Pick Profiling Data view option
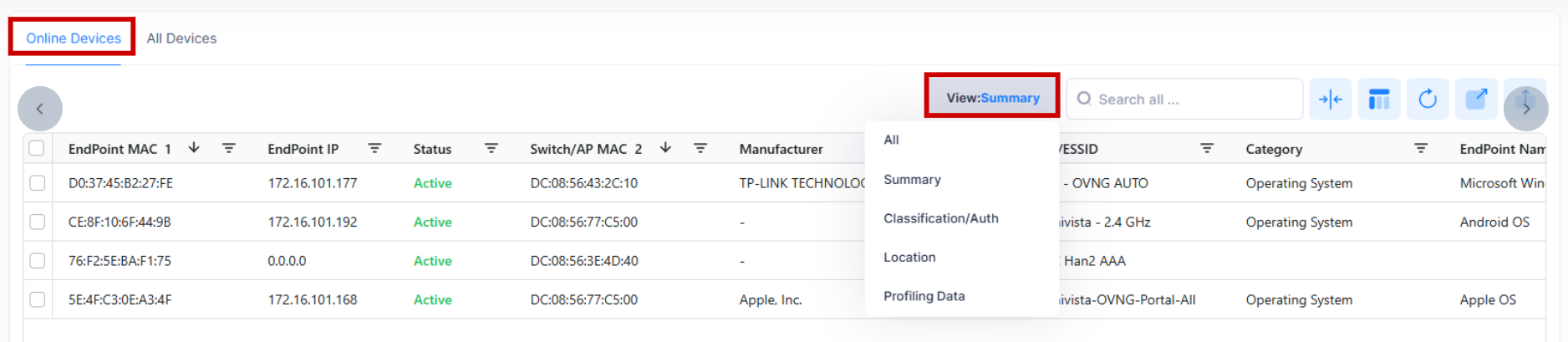 click(924, 296)
